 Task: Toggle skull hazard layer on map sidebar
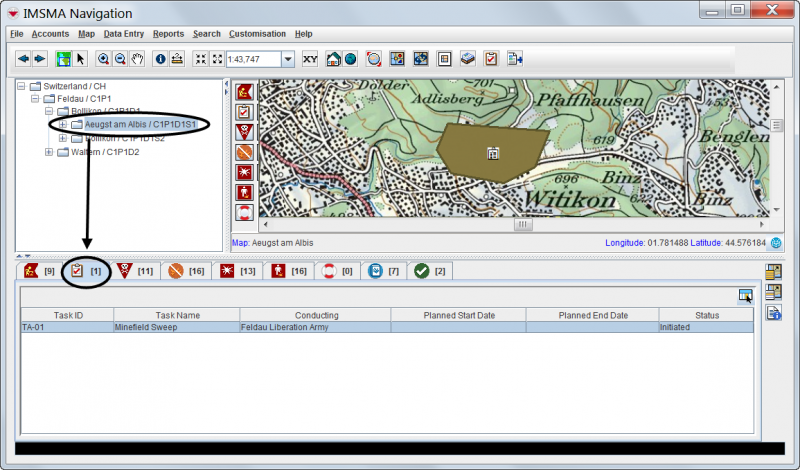point(243,132)
